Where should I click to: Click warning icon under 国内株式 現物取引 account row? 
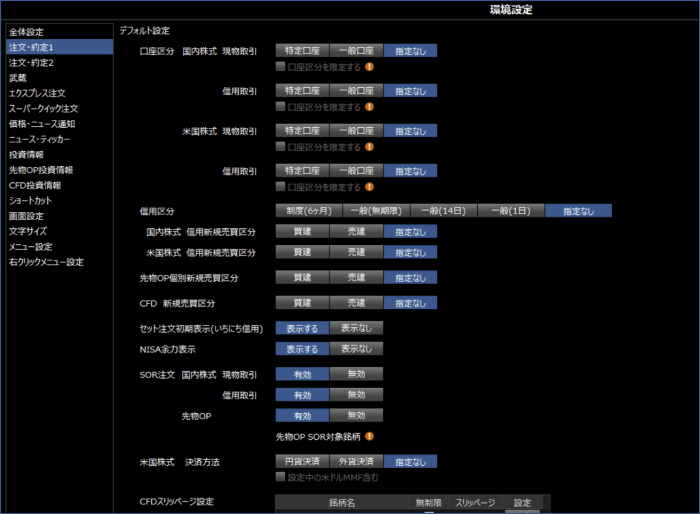tap(369, 67)
